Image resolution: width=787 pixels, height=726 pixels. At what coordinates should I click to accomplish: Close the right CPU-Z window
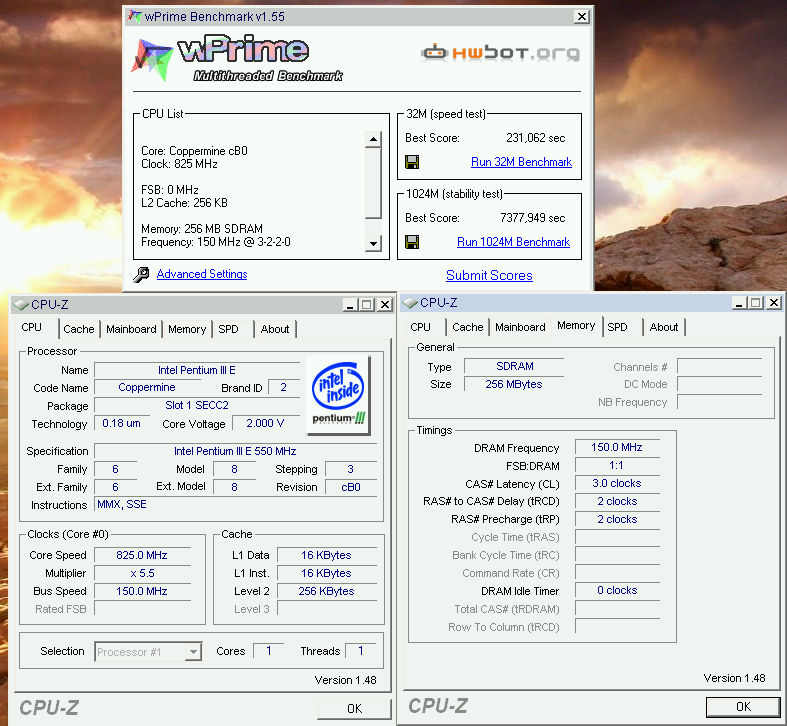click(x=774, y=303)
